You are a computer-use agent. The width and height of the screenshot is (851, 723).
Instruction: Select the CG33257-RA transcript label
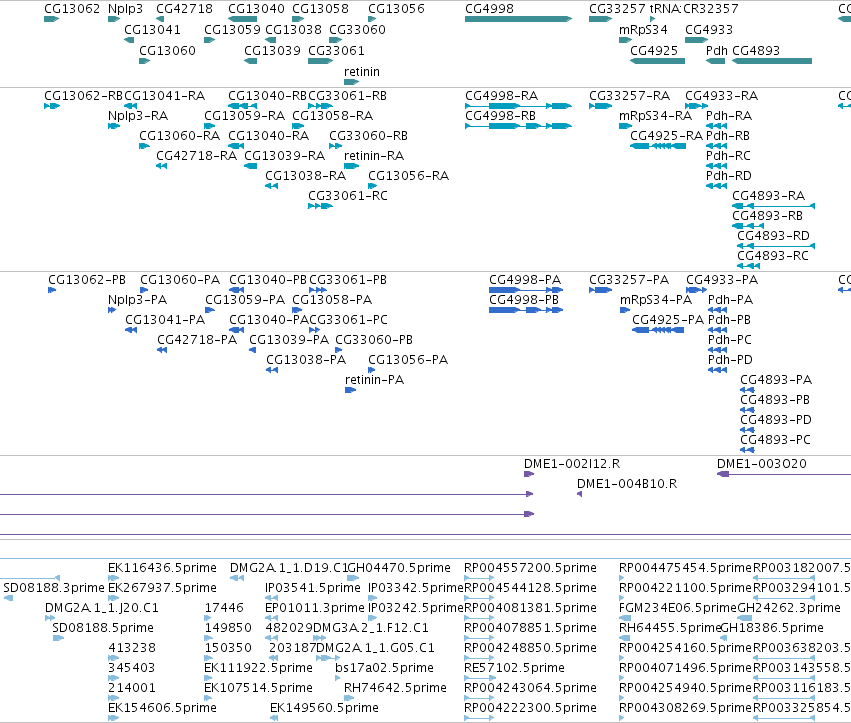point(630,96)
